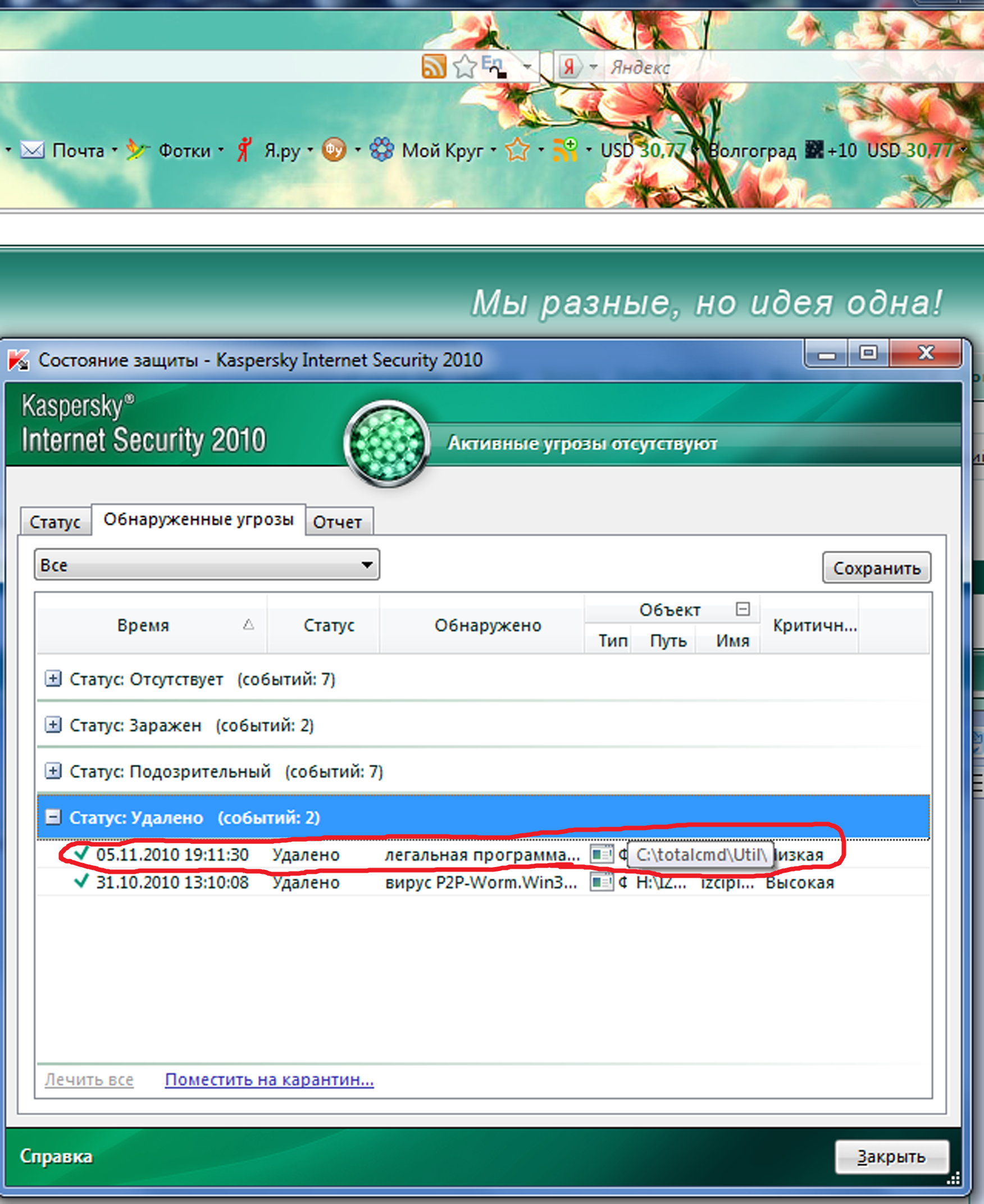
Task: Click the orange star favorites toolbar icon
Action: pos(517,150)
